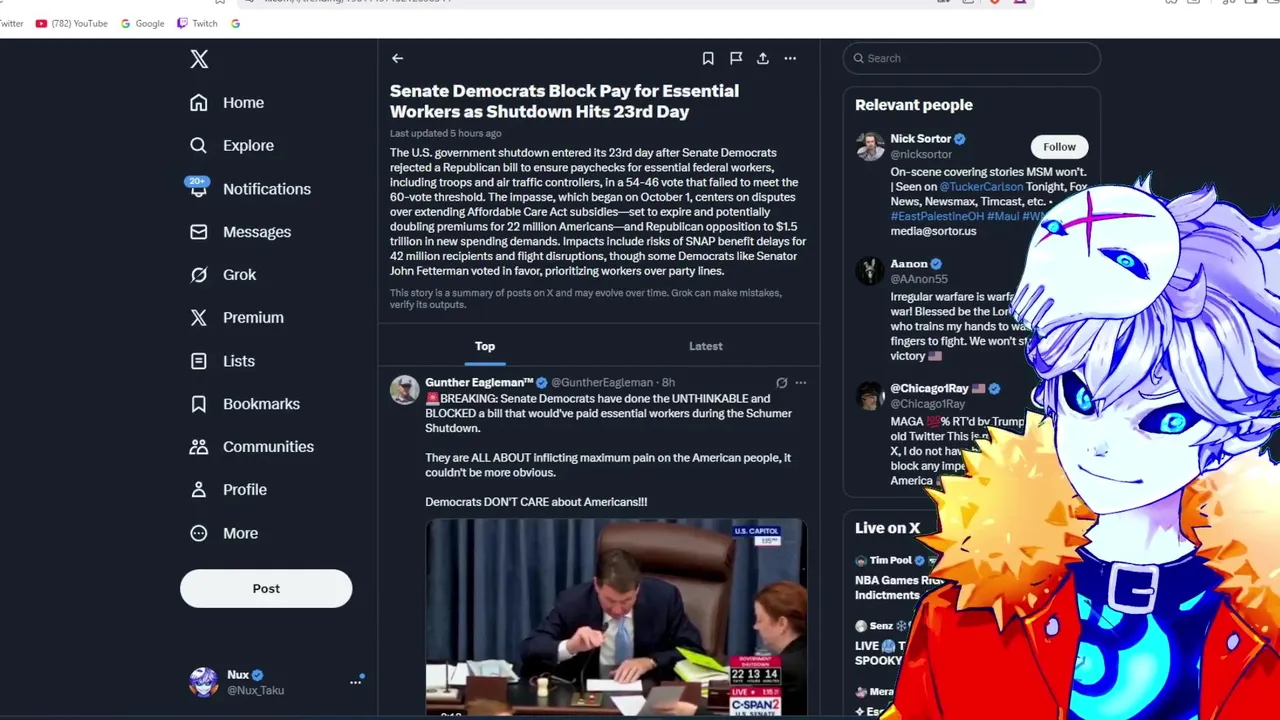
Task: Click @TuckerCarlson mention link
Action: pos(981,186)
